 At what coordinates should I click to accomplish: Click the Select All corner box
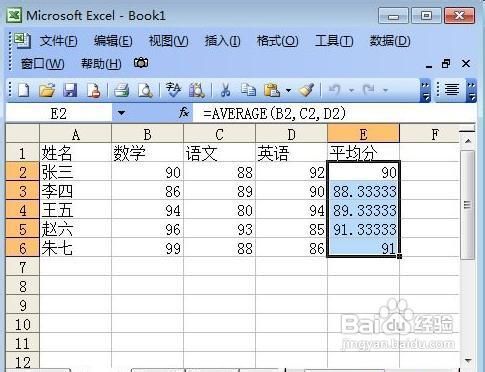pos(23,133)
